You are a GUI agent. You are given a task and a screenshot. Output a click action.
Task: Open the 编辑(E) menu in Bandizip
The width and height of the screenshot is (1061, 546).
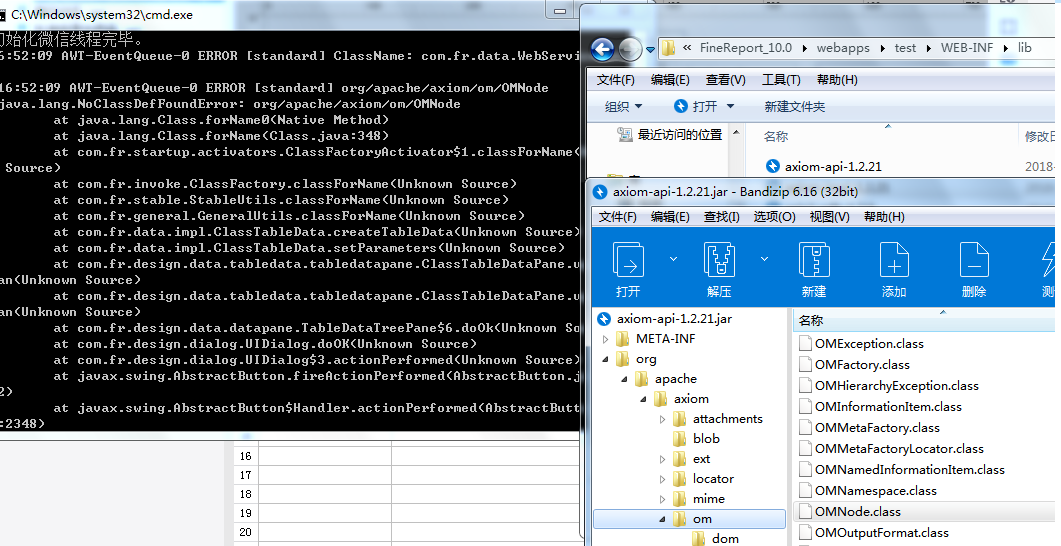click(x=670, y=217)
